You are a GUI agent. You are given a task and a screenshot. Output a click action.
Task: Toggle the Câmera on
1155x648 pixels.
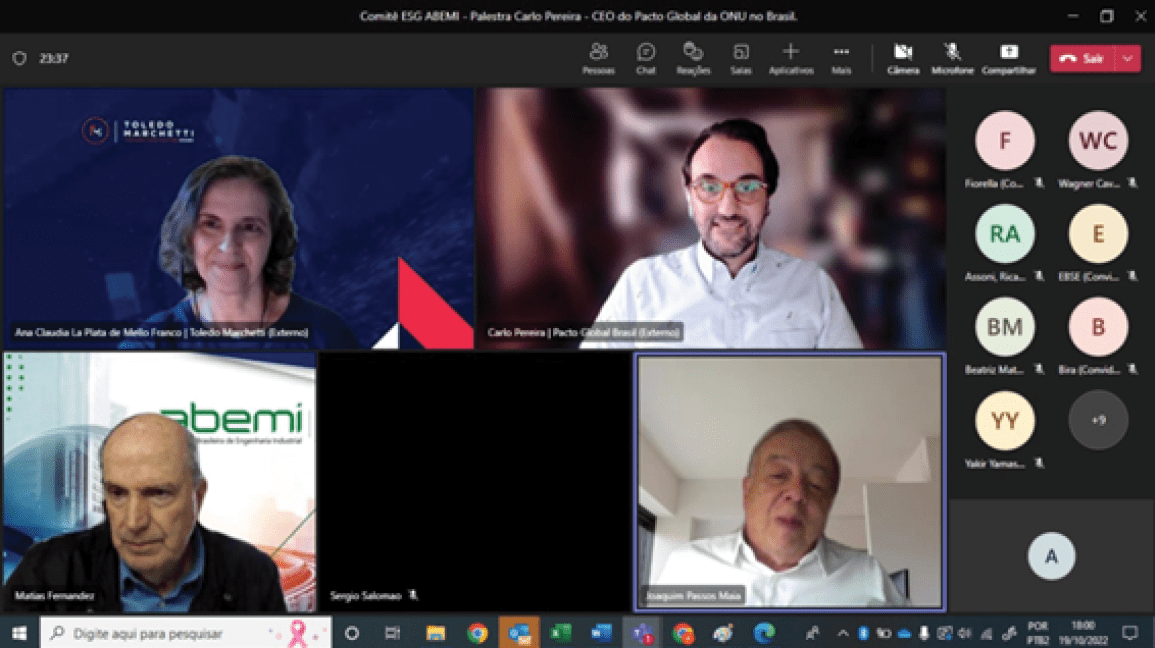[902, 57]
